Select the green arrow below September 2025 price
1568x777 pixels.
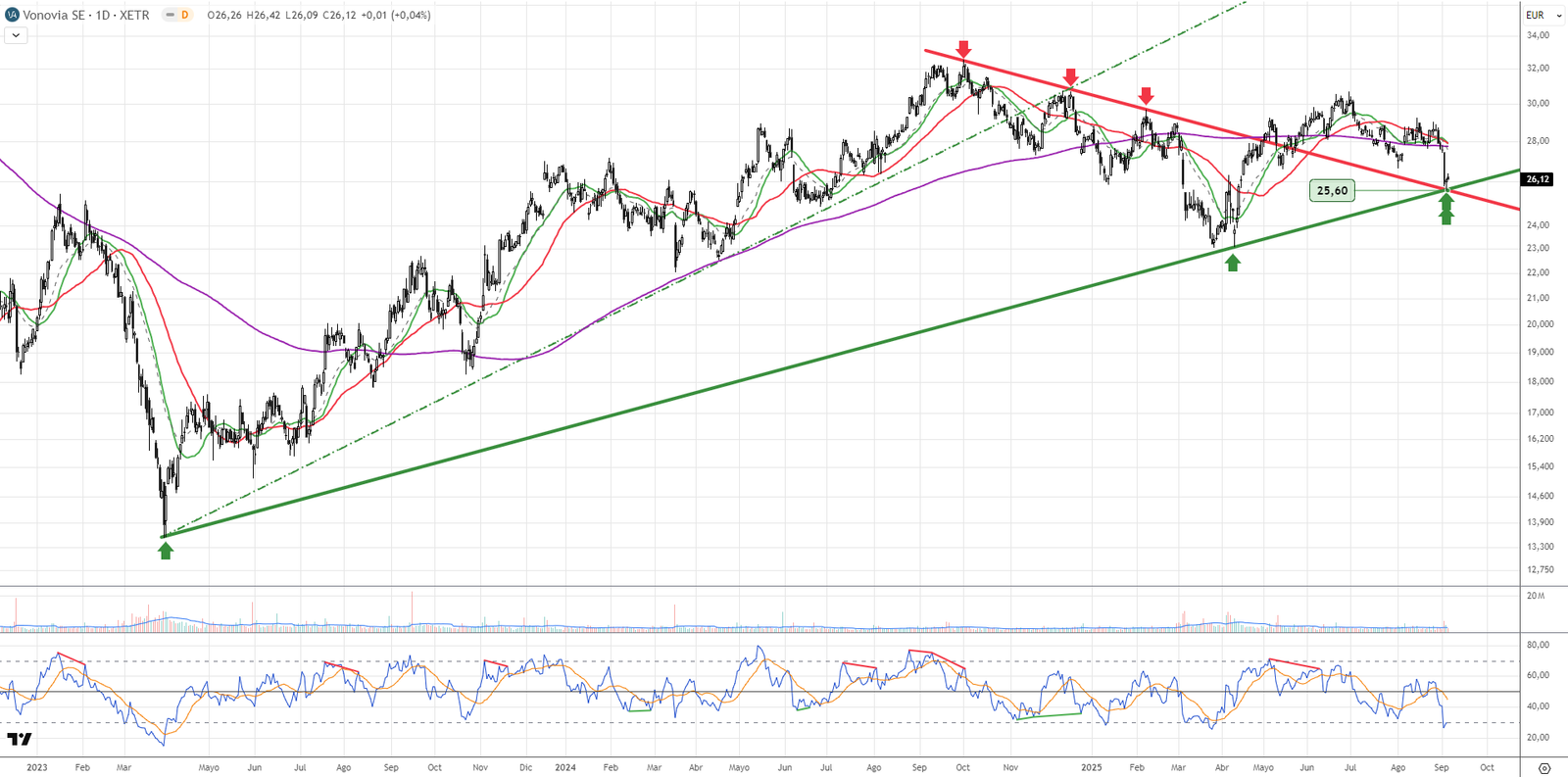click(1446, 210)
